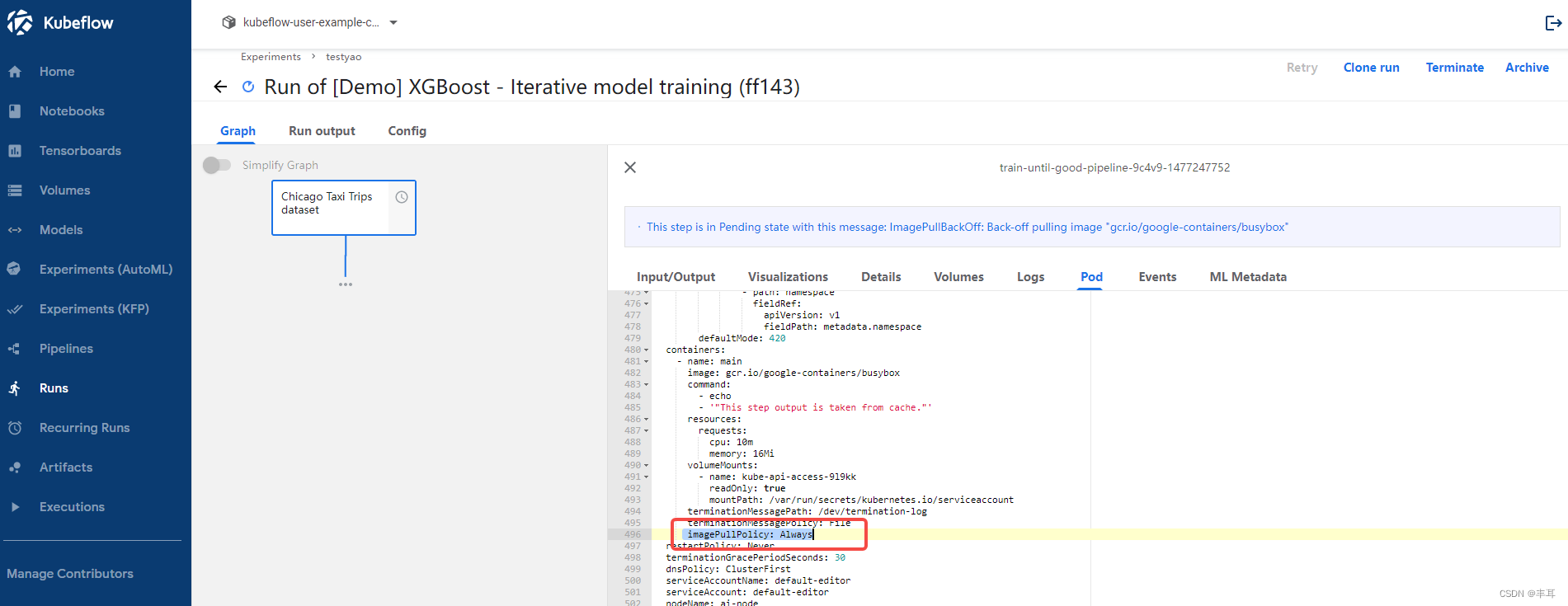Open the Logs tab
The width and height of the screenshot is (1568, 606).
pyautogui.click(x=1030, y=277)
